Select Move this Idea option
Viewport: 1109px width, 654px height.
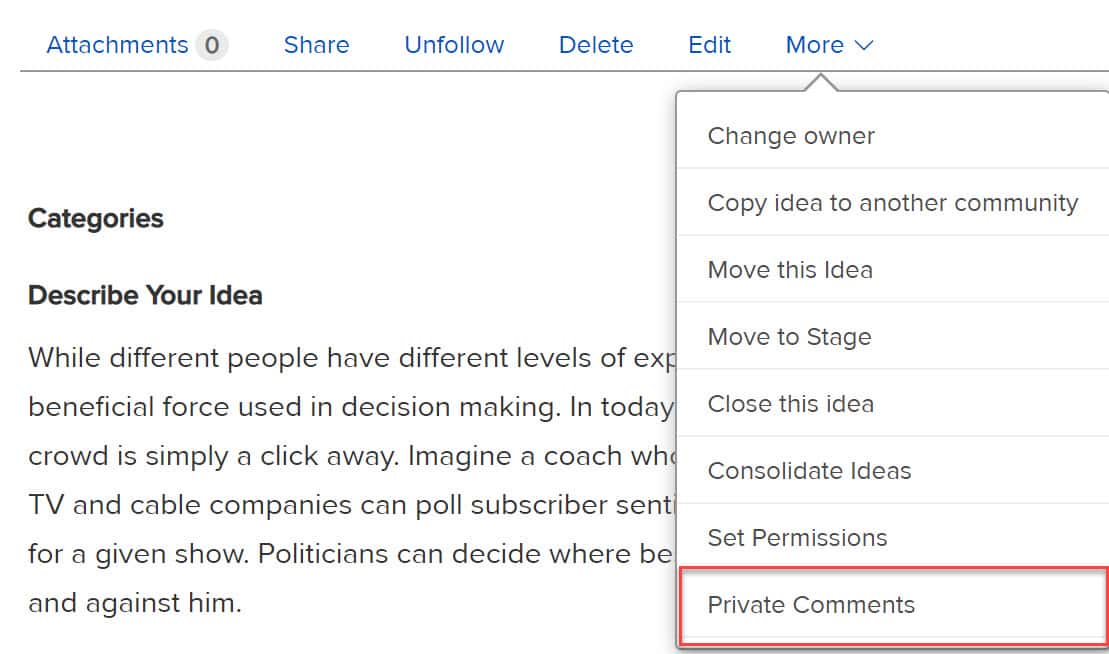pyautogui.click(x=790, y=270)
